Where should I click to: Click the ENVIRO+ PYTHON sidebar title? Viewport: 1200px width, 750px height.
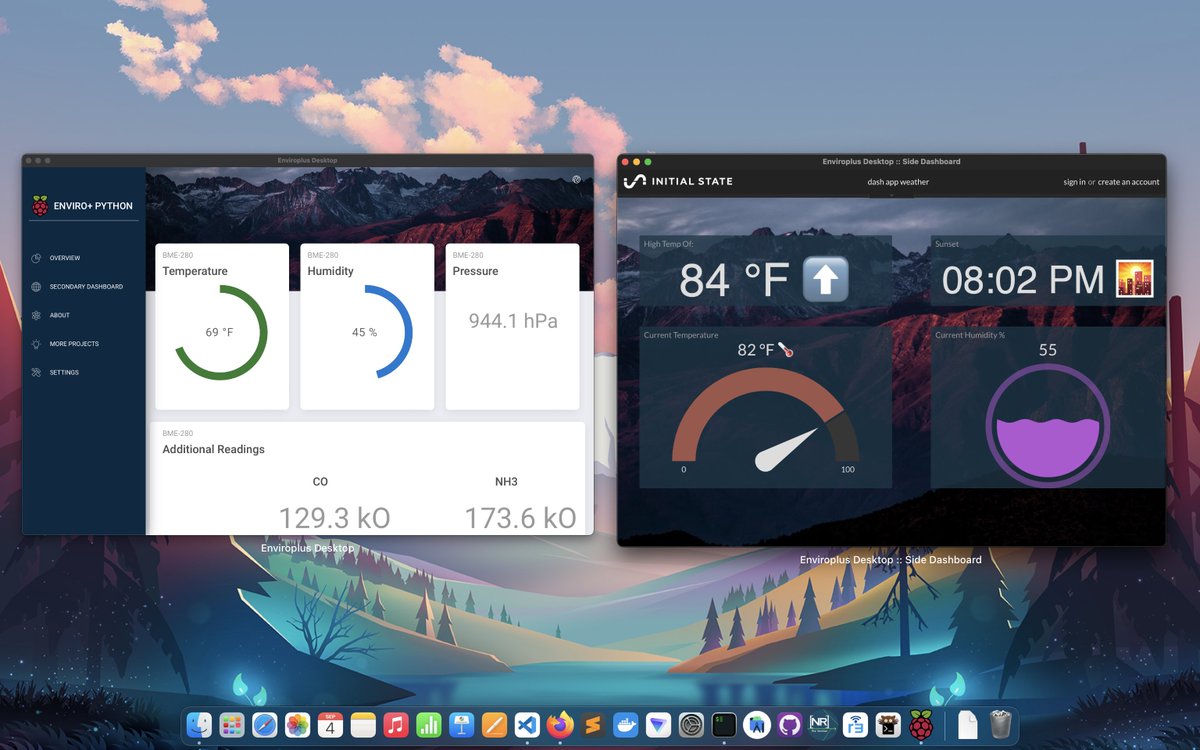tap(93, 206)
